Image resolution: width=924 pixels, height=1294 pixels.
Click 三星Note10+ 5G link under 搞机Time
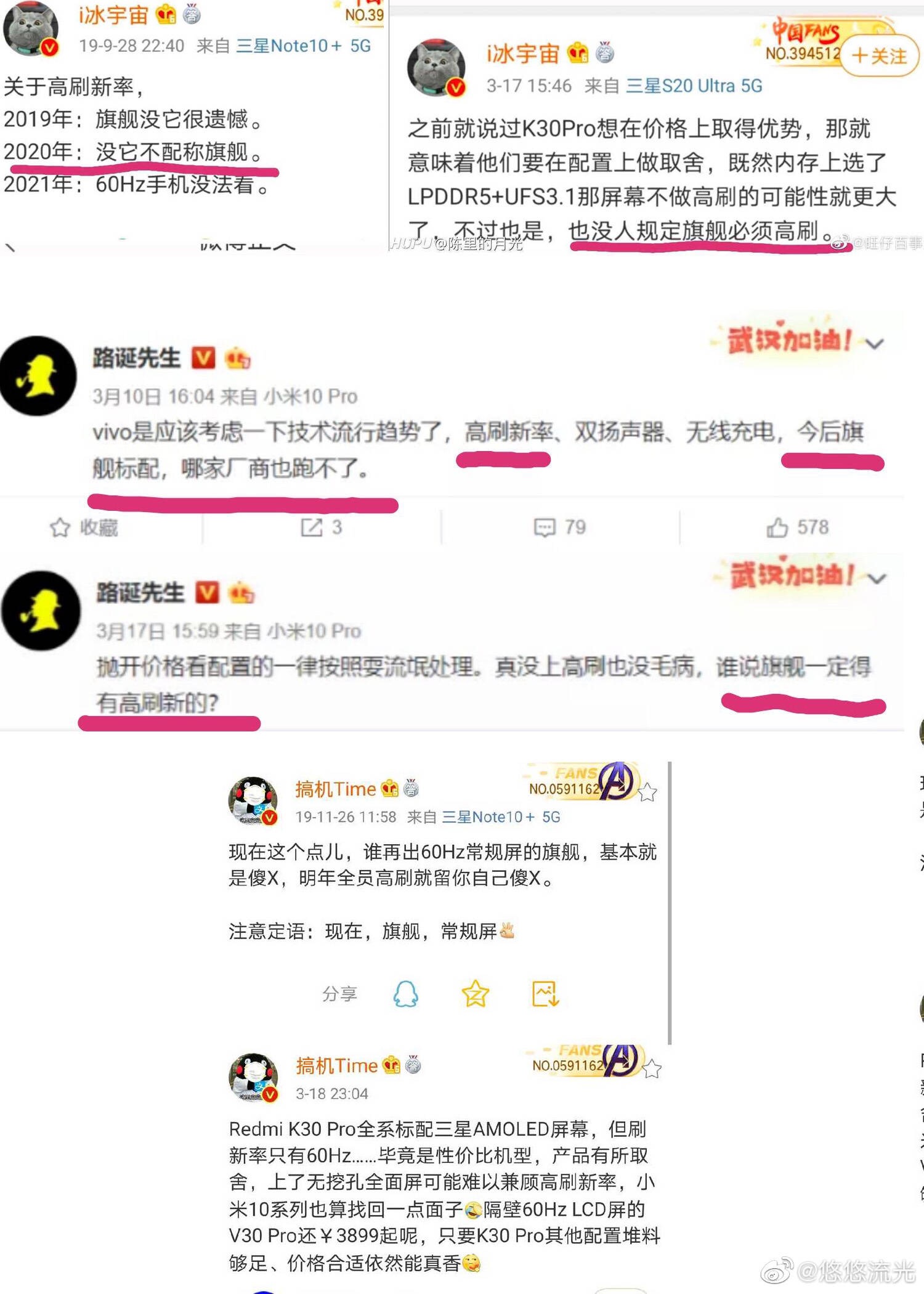pyautogui.click(x=501, y=817)
